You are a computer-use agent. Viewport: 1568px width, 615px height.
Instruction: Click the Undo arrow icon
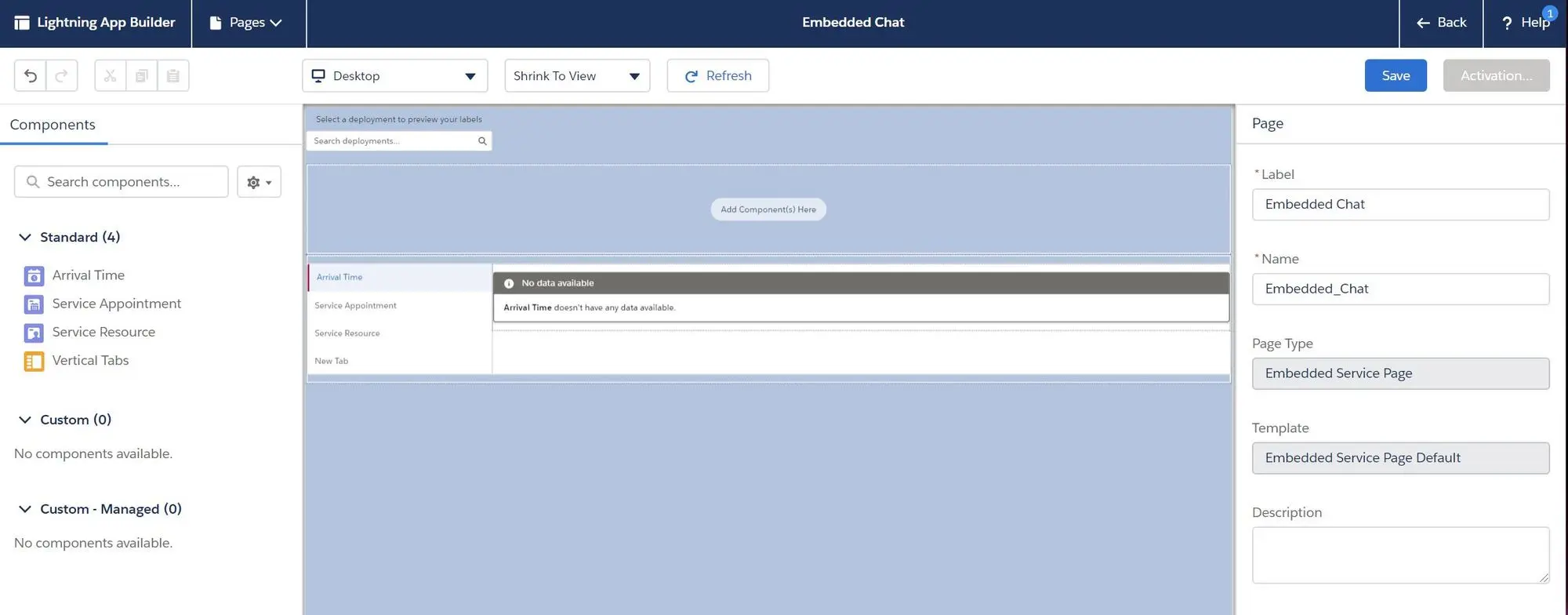click(30, 75)
